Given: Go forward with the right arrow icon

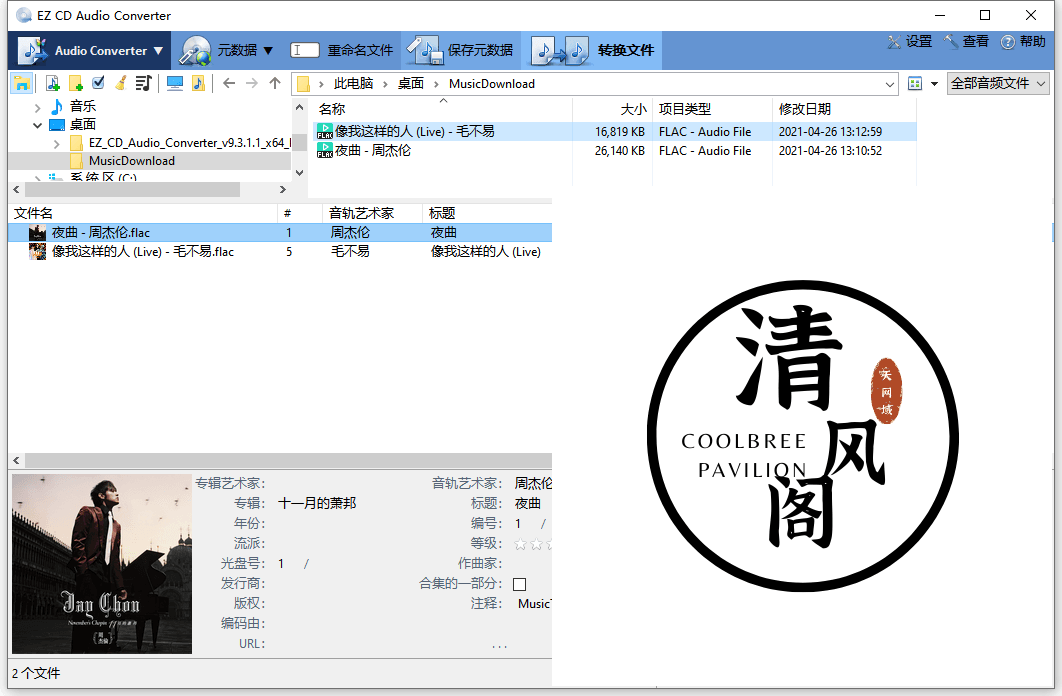Looking at the screenshot, I should point(252,83).
